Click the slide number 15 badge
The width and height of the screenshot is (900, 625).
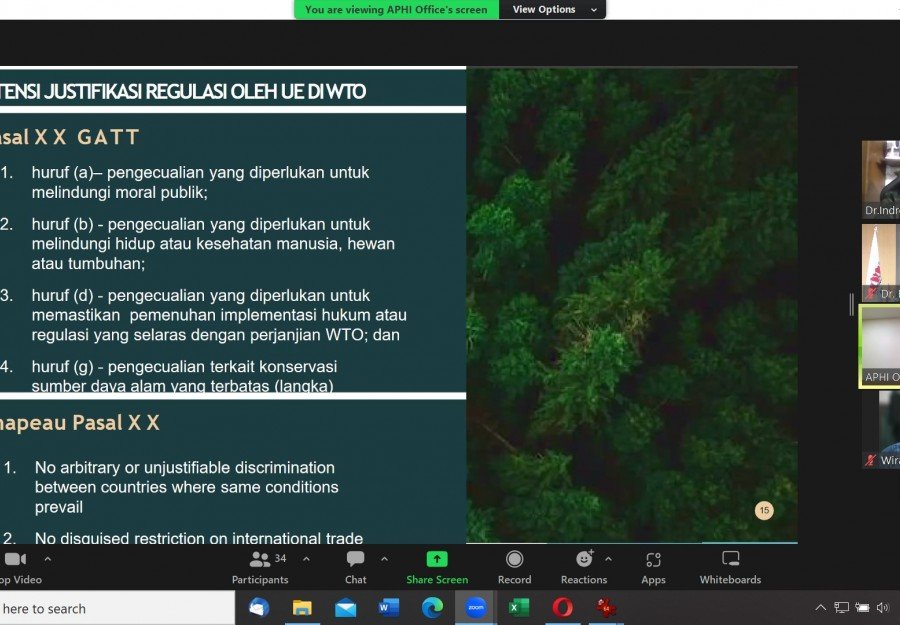[x=764, y=510]
